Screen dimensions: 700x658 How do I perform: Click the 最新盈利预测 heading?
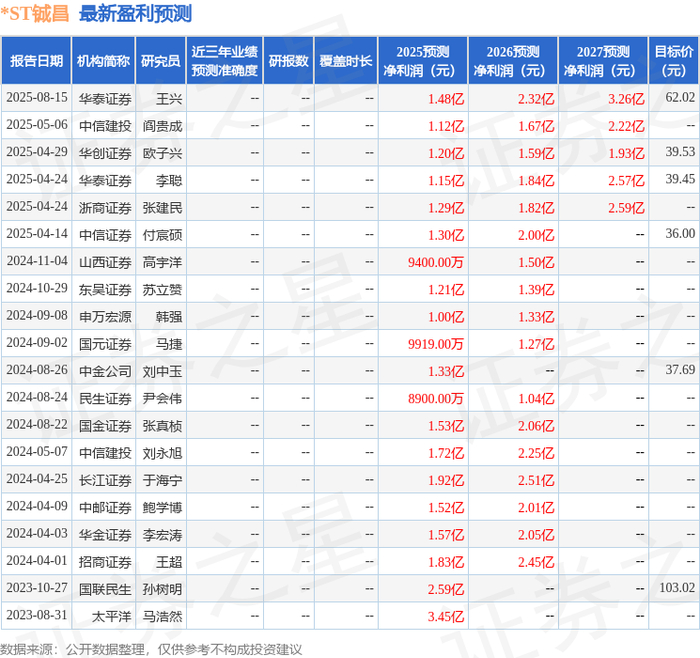[x=135, y=13]
